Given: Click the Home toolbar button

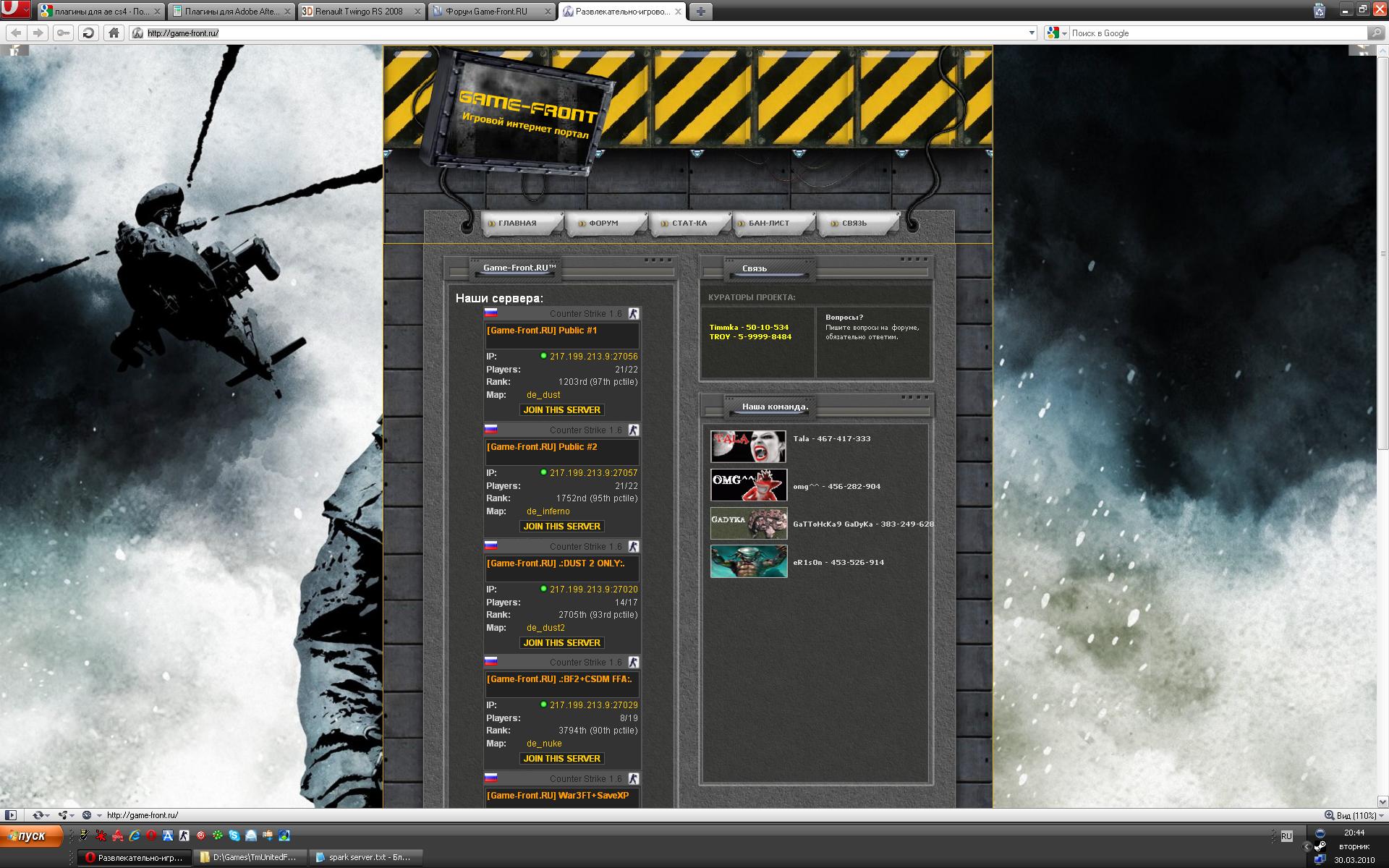Looking at the screenshot, I should [113, 33].
